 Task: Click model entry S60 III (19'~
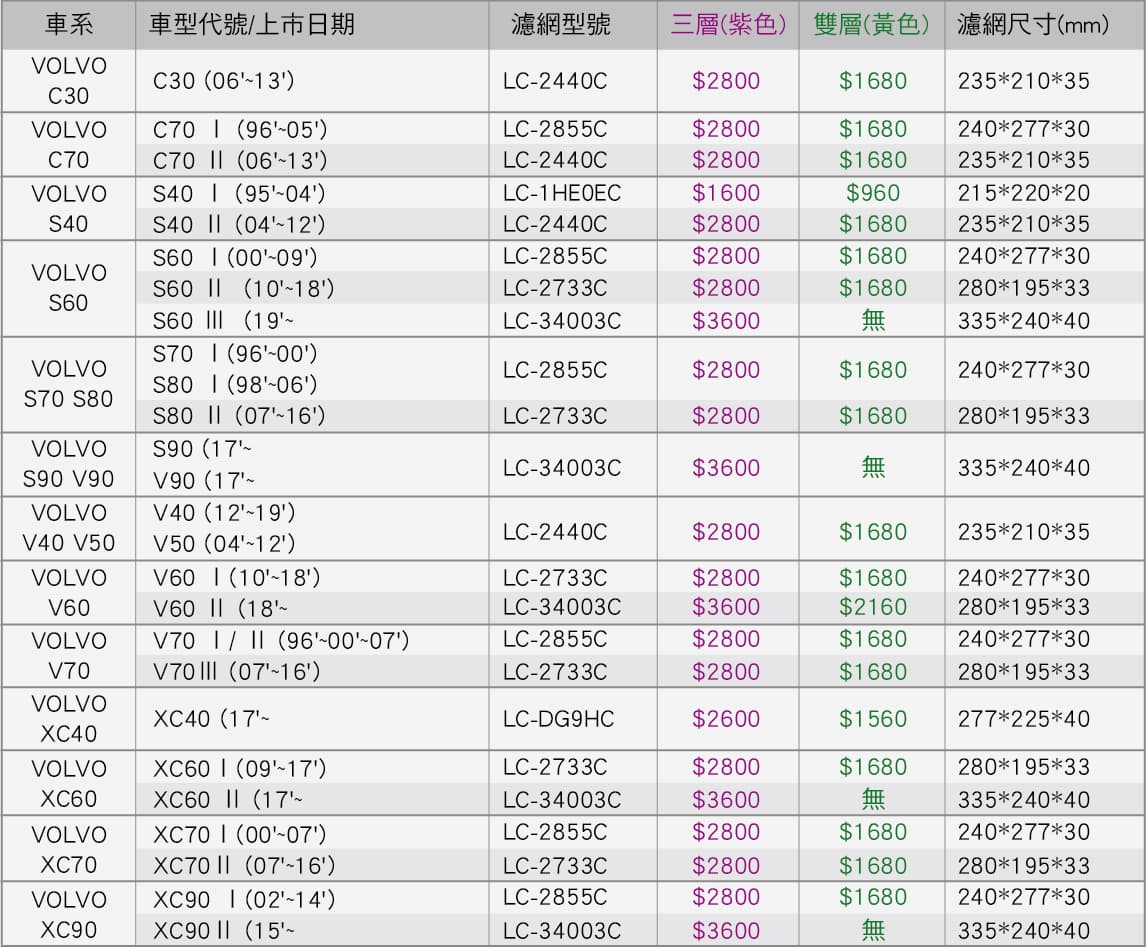click(x=224, y=321)
